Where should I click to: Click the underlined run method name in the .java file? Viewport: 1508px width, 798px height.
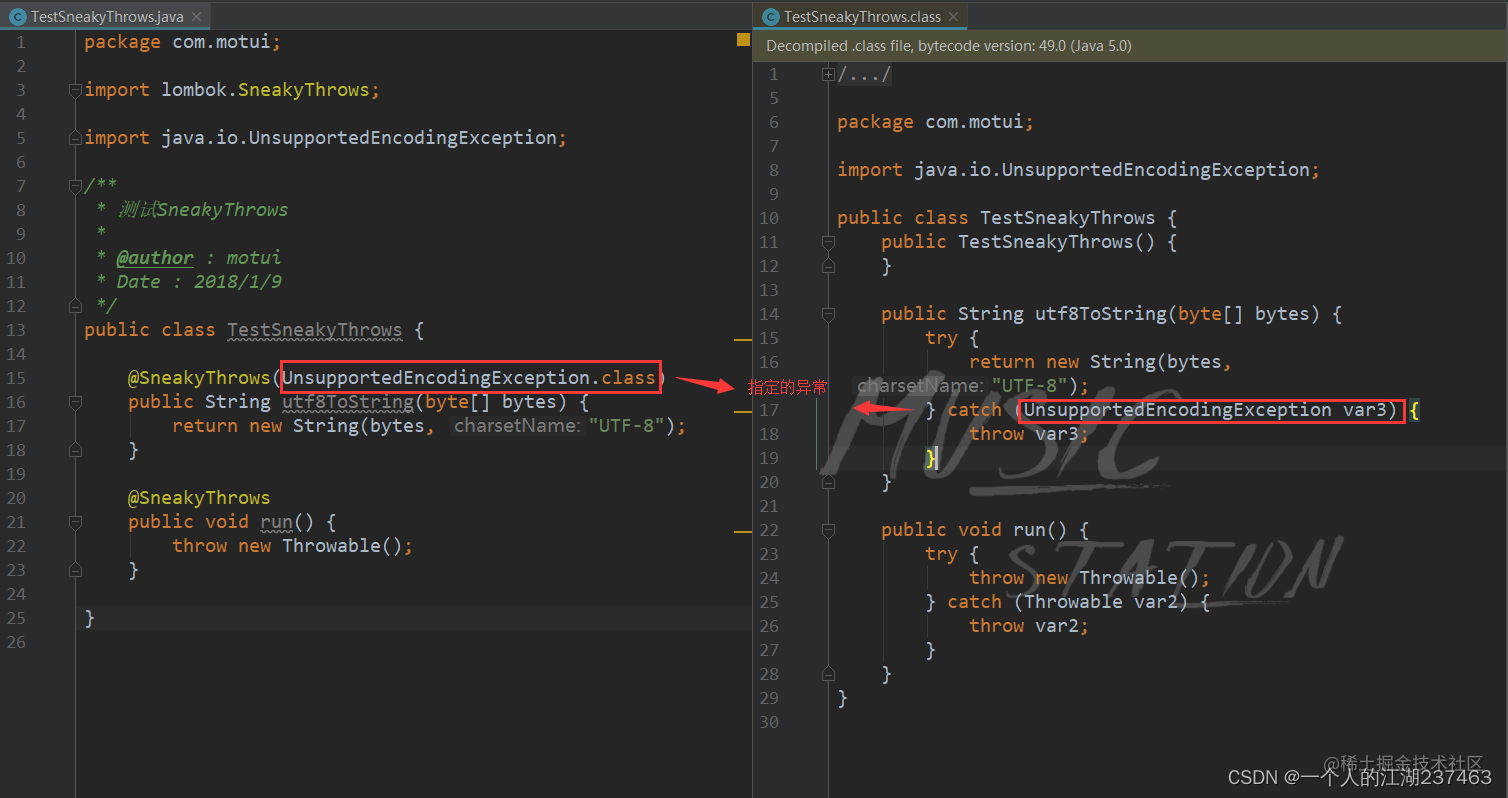click(277, 522)
